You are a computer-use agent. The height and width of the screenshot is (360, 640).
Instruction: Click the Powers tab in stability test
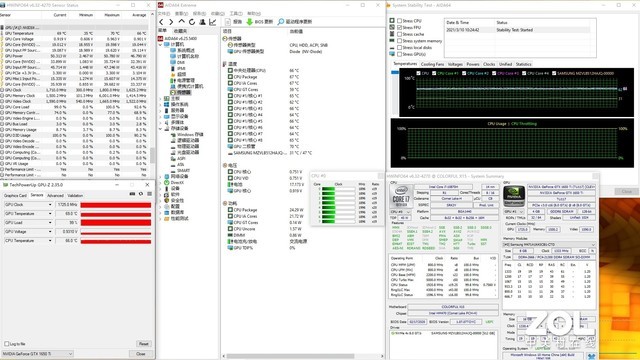(473, 64)
